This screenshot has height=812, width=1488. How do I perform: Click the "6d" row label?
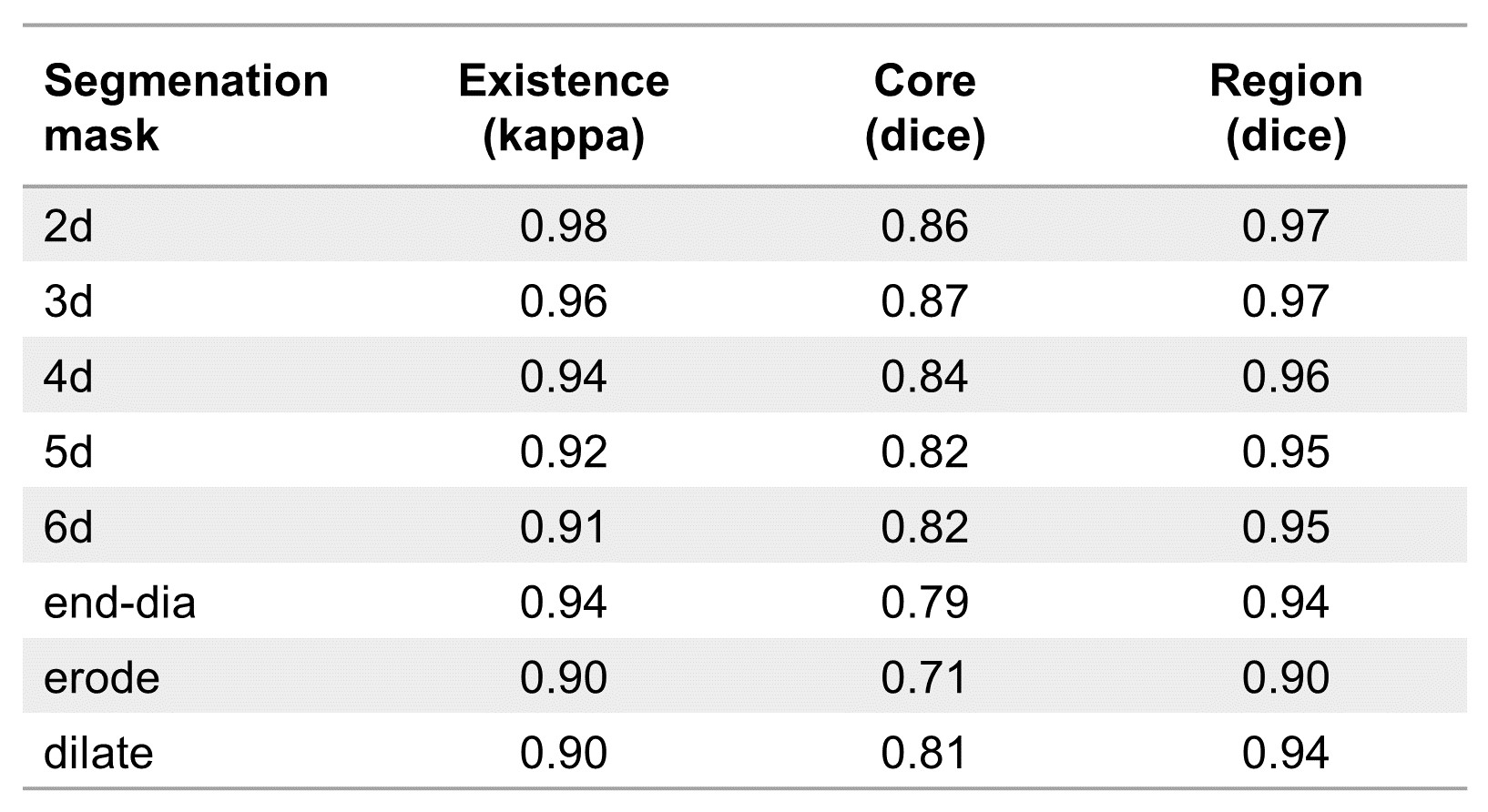68,528
